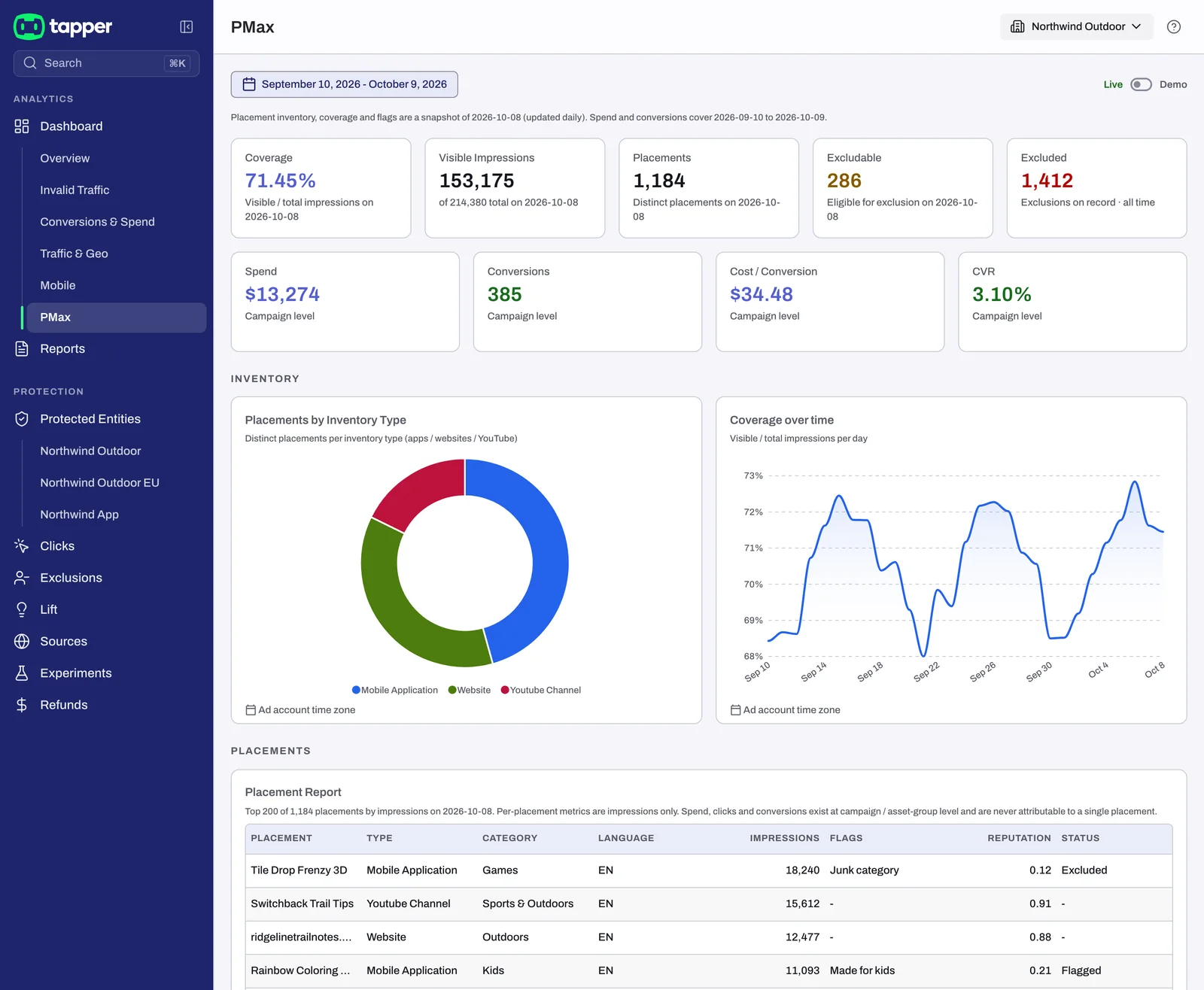The width and height of the screenshot is (1204, 990).
Task: Open the Northwind Outdoor account dropdown
Action: (x=1077, y=26)
